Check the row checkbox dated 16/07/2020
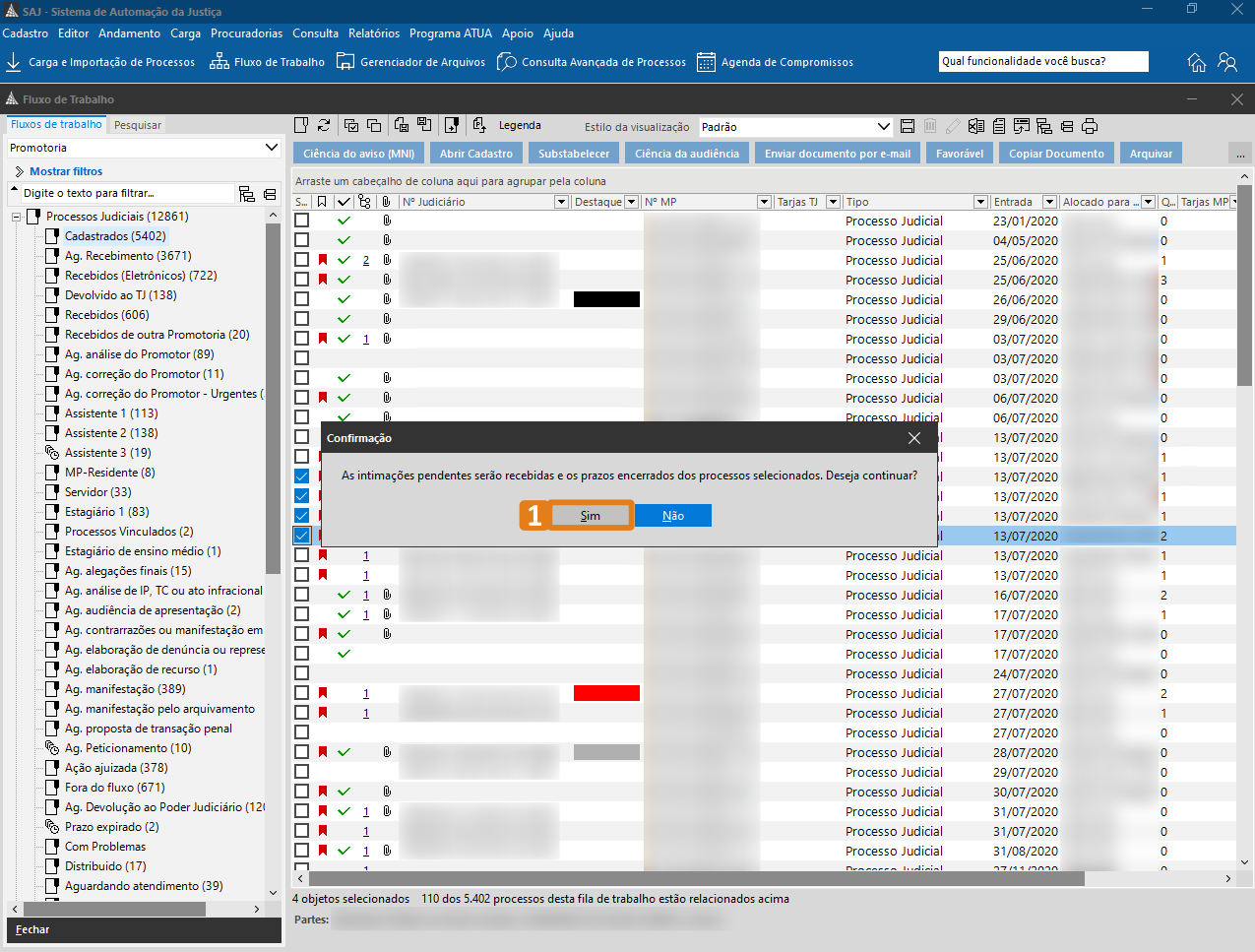The image size is (1255, 952). click(x=302, y=595)
